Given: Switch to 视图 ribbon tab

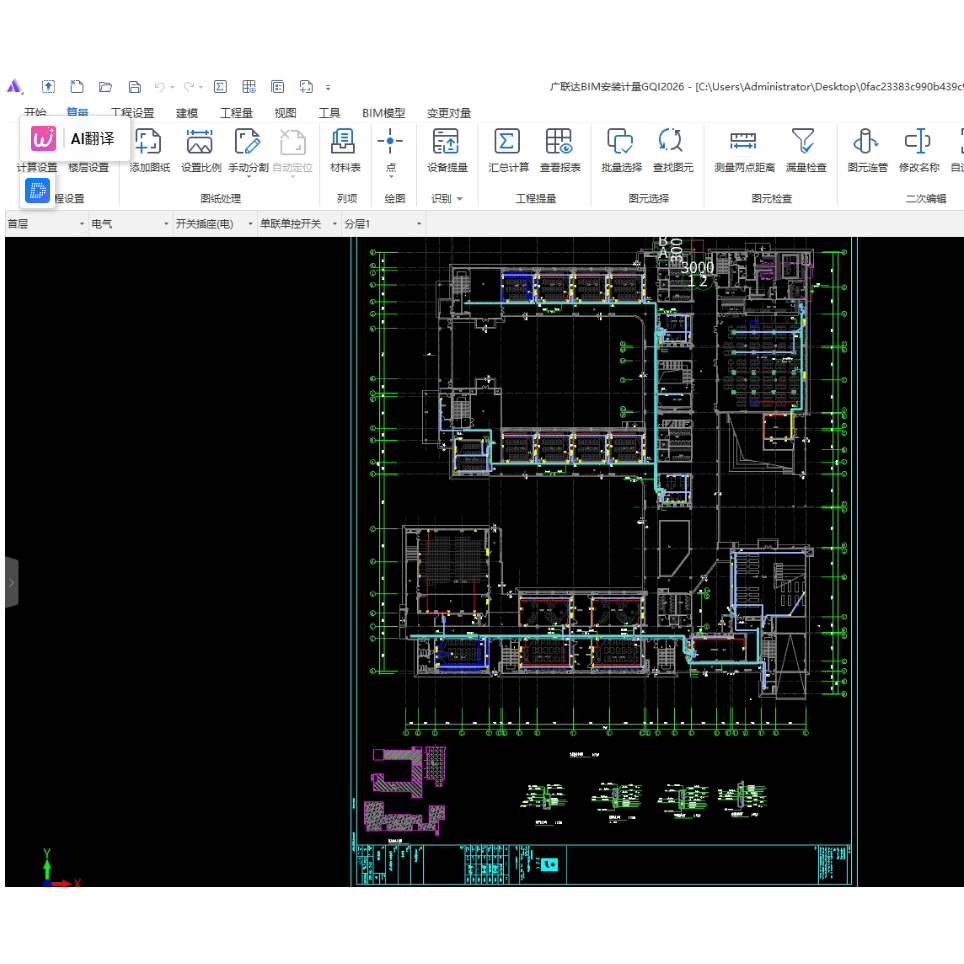Looking at the screenshot, I should (285, 113).
